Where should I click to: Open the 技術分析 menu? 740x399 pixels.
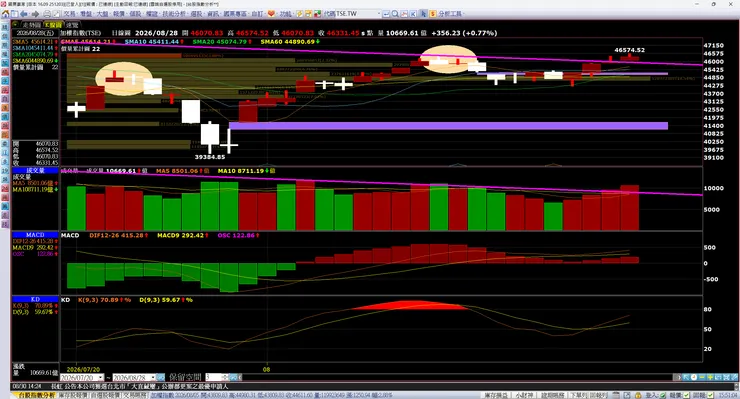(175, 14)
